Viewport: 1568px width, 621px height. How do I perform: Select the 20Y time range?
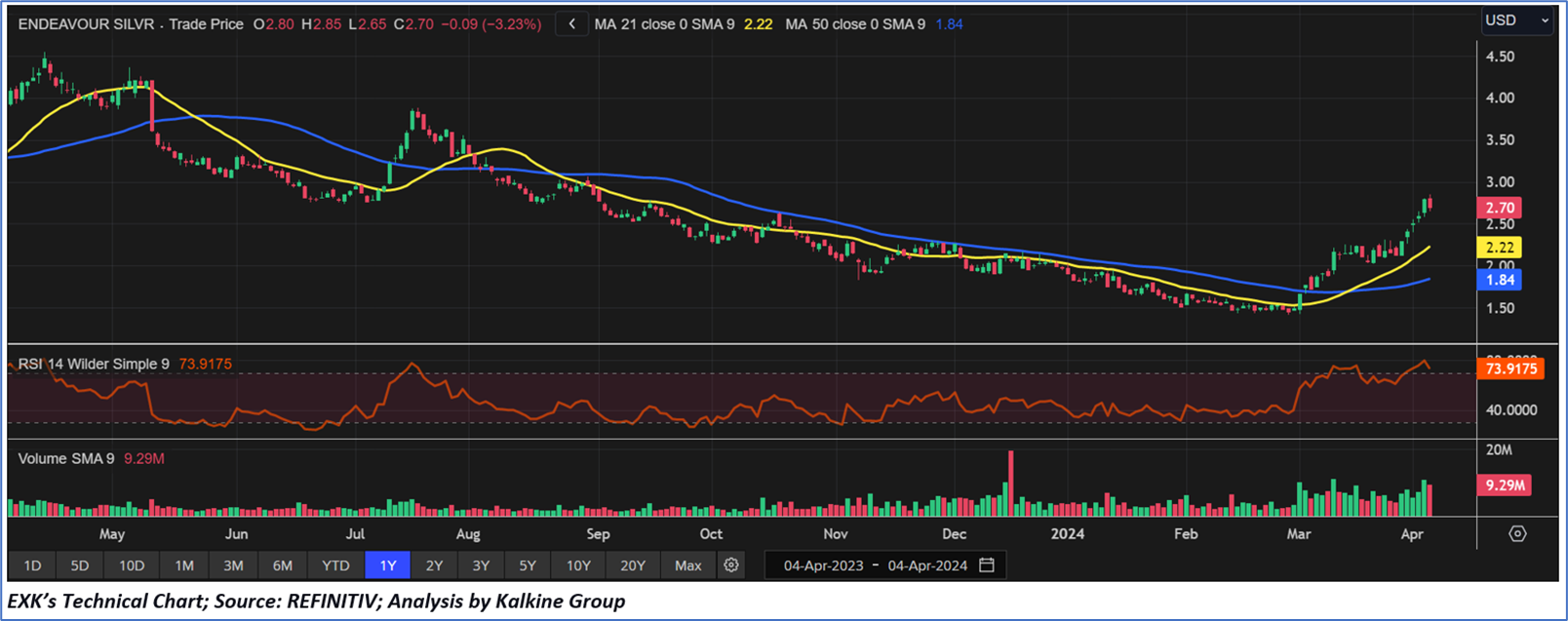coord(633,565)
